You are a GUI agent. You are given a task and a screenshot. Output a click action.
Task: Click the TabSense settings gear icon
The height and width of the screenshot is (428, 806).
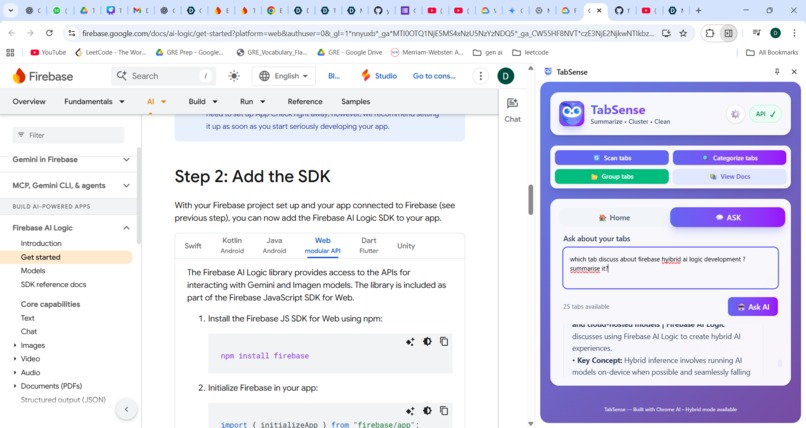click(735, 114)
